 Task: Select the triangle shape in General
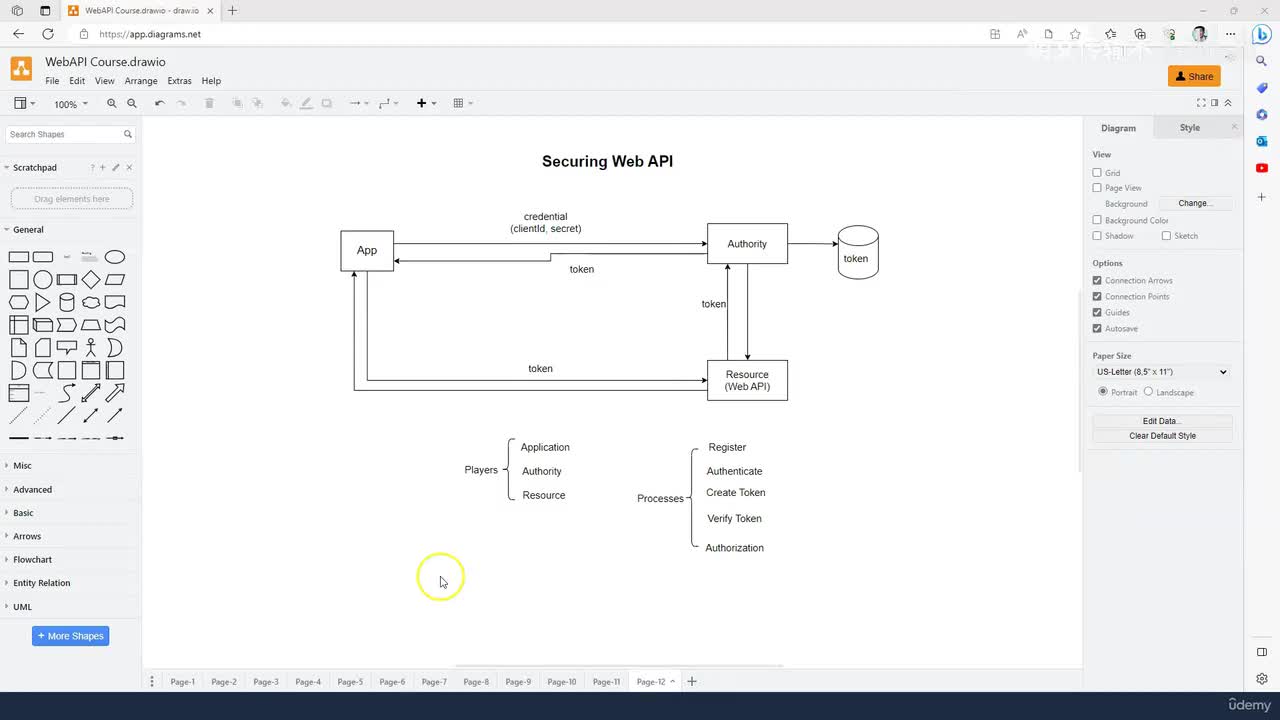coord(43,302)
